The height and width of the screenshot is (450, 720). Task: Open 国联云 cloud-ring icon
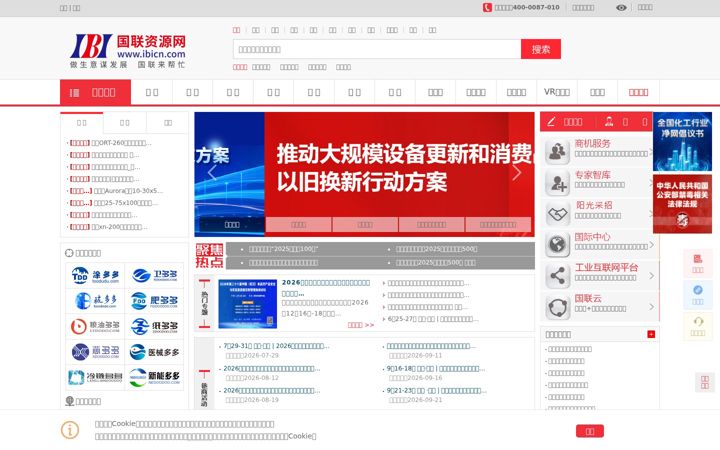pyautogui.click(x=557, y=306)
